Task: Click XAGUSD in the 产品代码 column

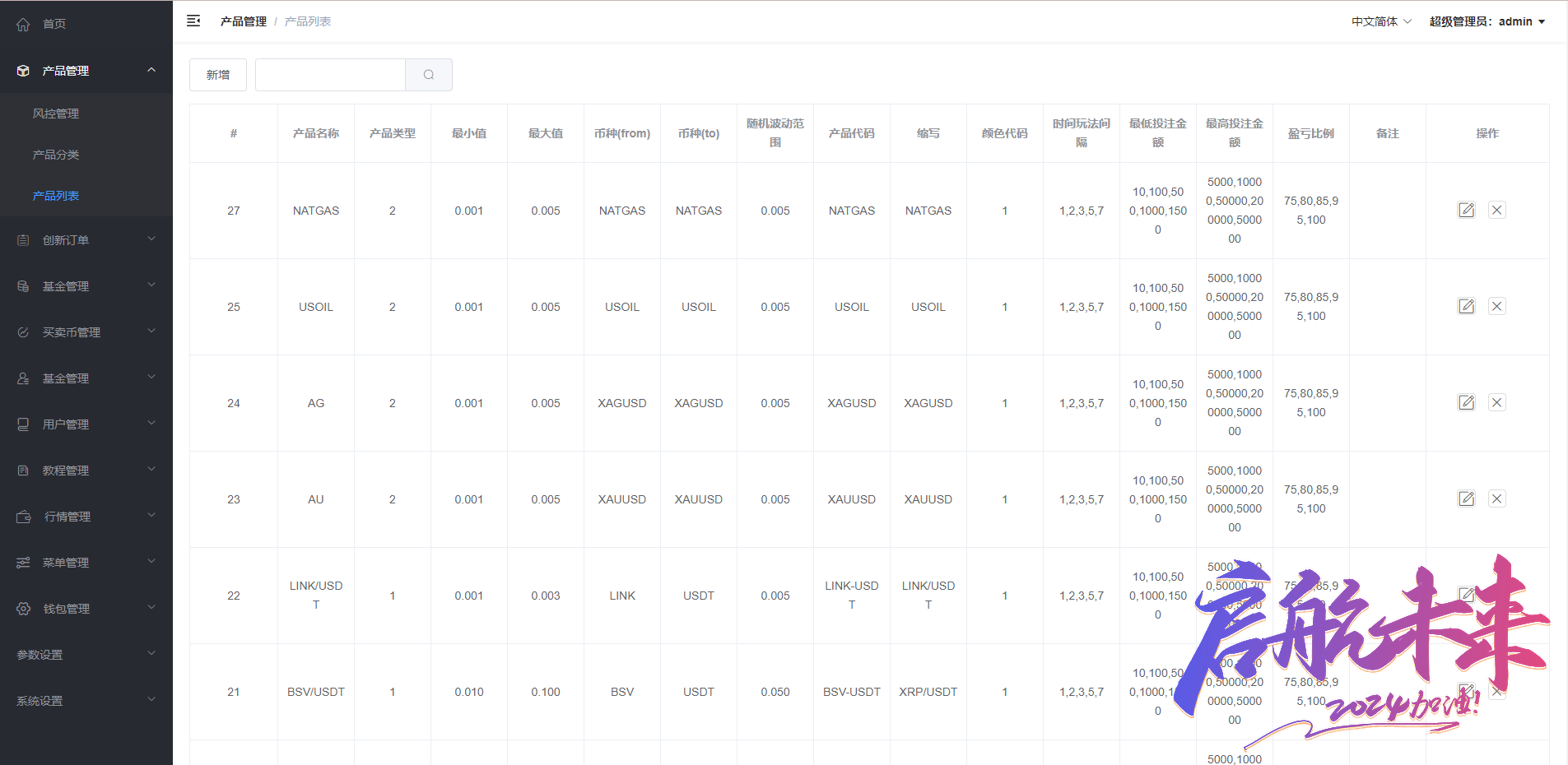Action: point(852,403)
